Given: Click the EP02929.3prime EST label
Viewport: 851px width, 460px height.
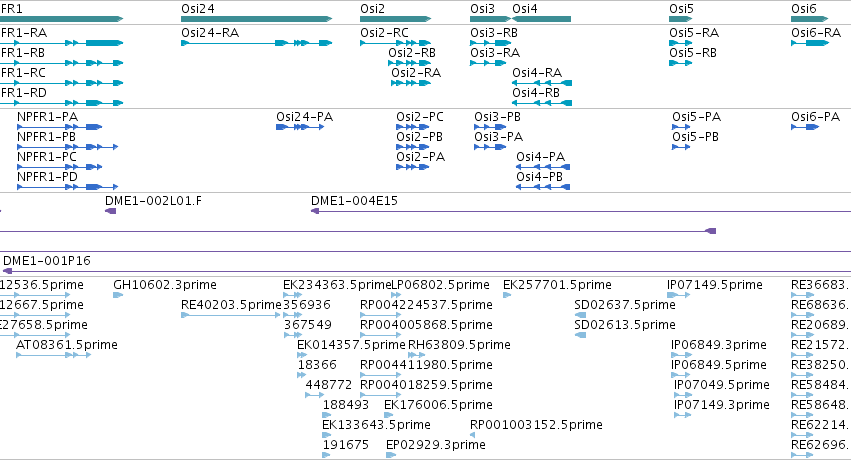Looking at the screenshot, I should pos(436,445).
